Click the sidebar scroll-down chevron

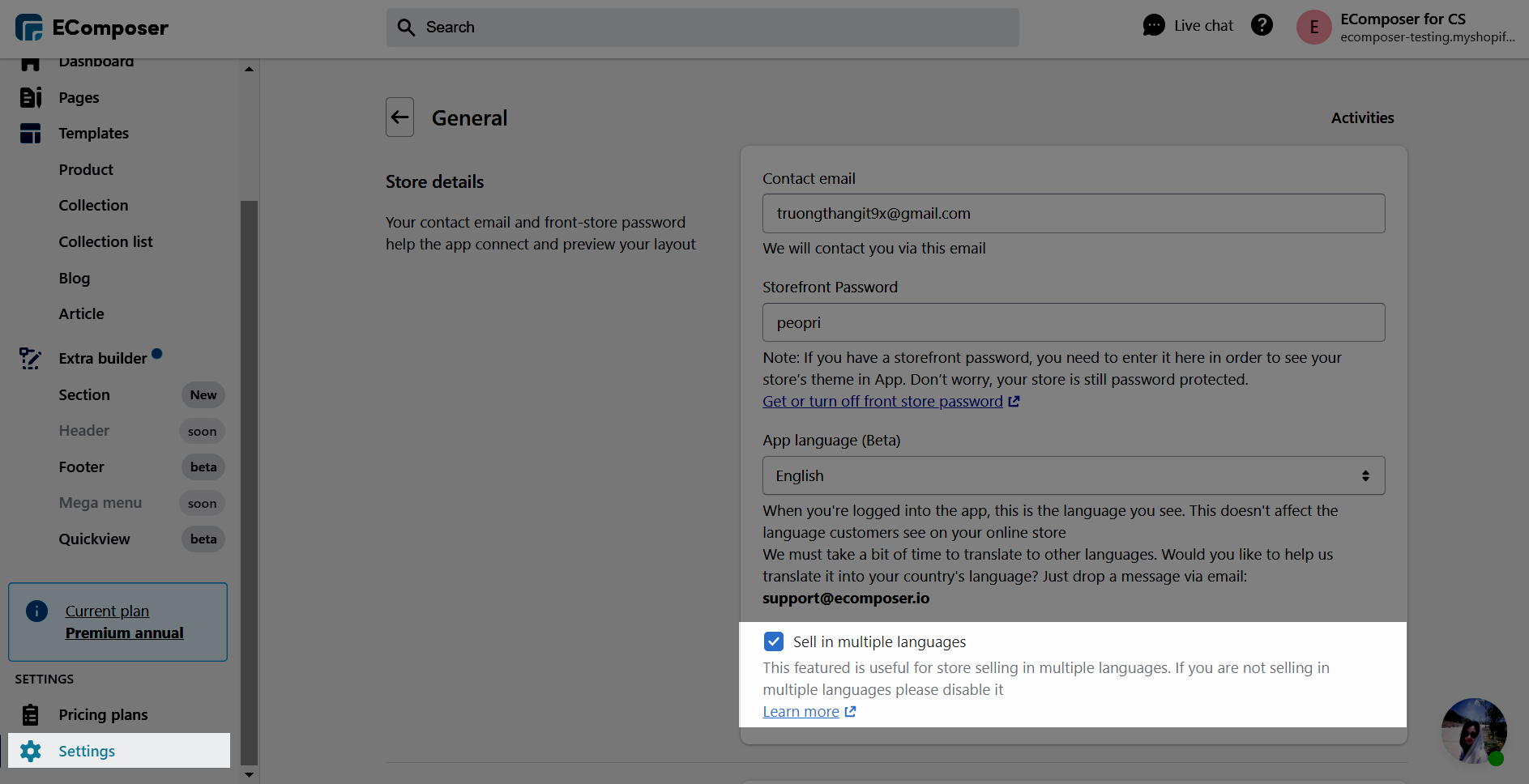click(x=249, y=775)
